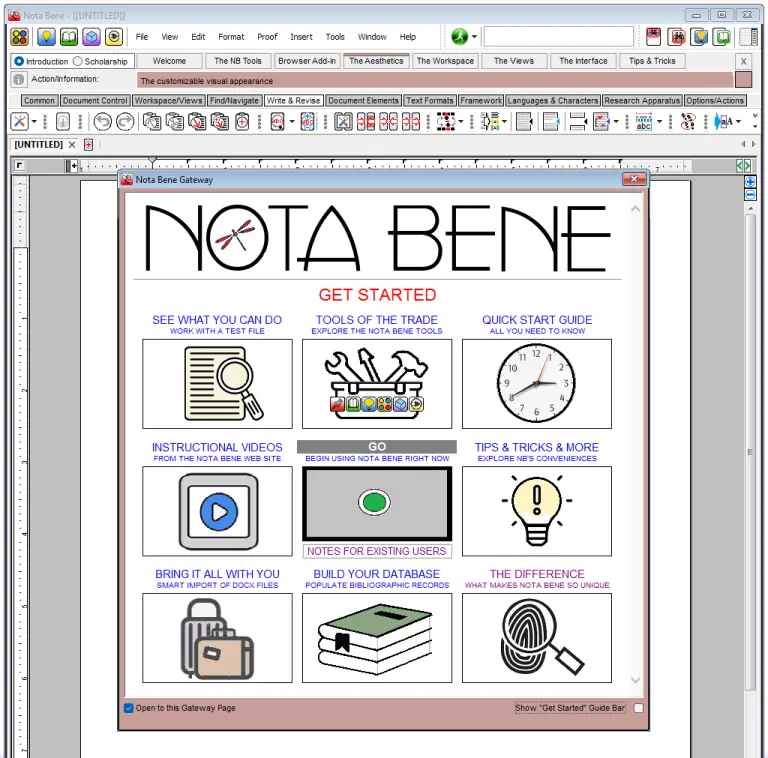Click the Gateway scroll down chevron
Viewport: 768px width, 758px height.
(635, 680)
